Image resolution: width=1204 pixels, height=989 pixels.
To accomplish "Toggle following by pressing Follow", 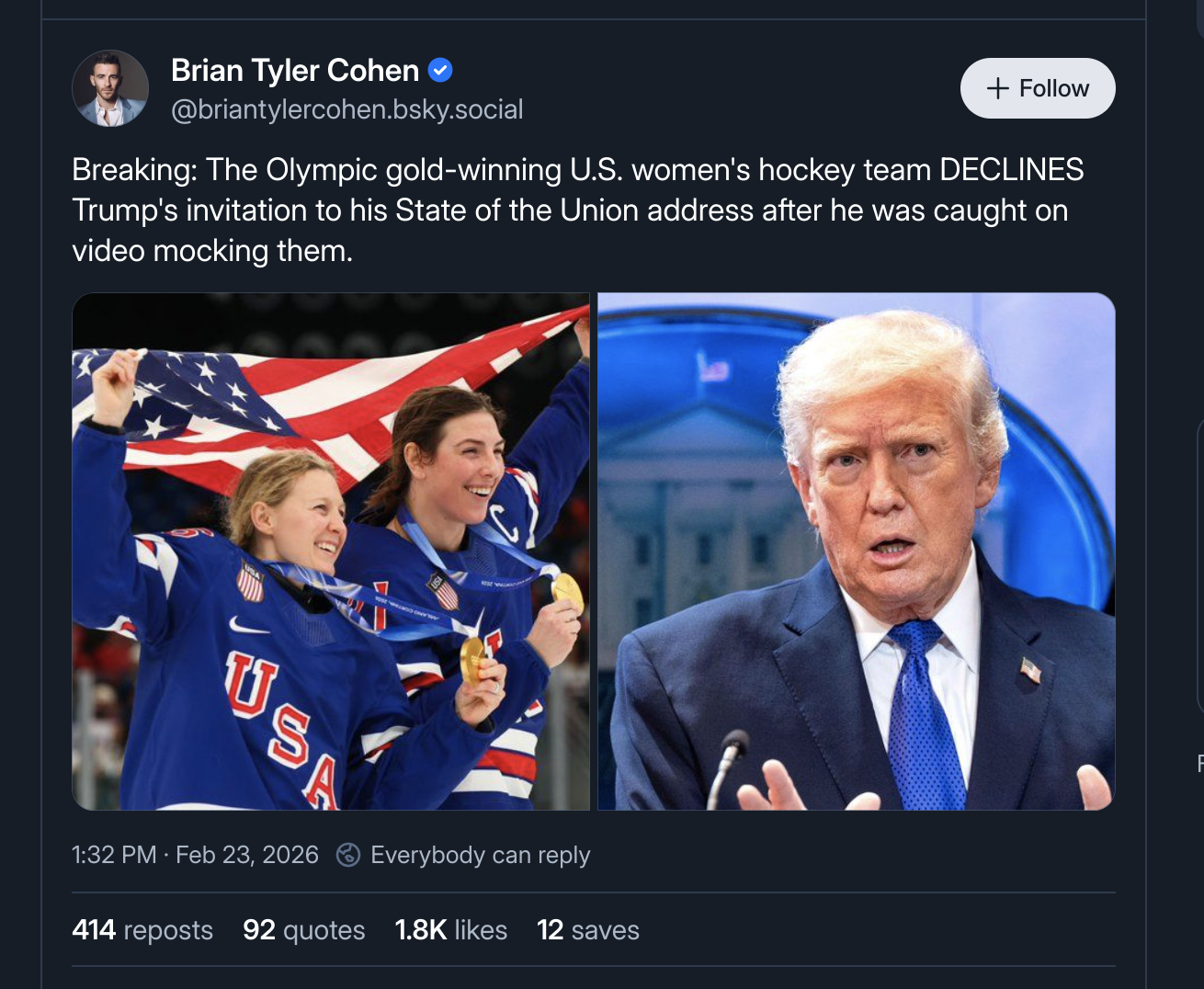I will (1038, 87).
